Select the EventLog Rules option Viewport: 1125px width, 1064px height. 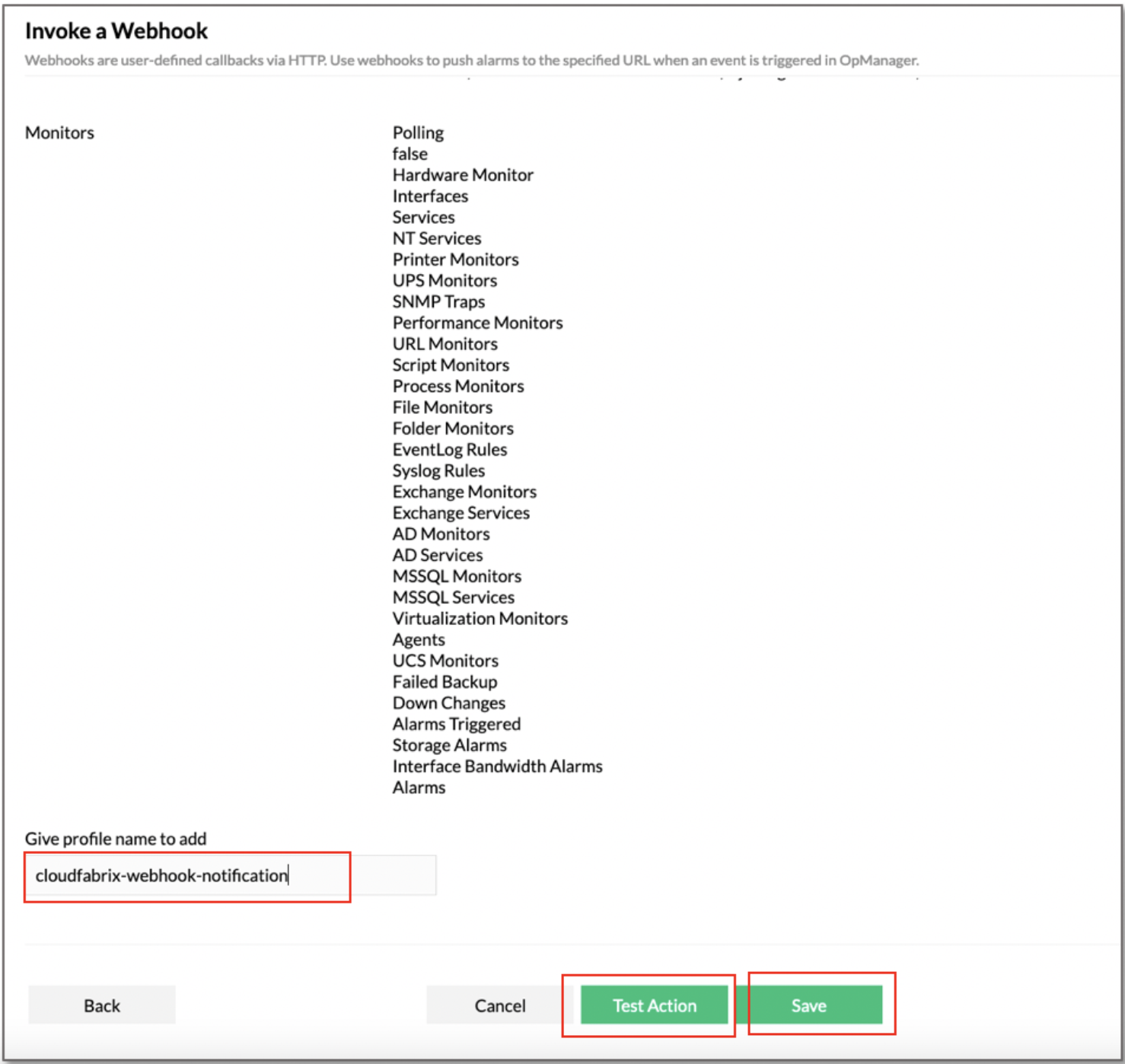tap(449, 449)
